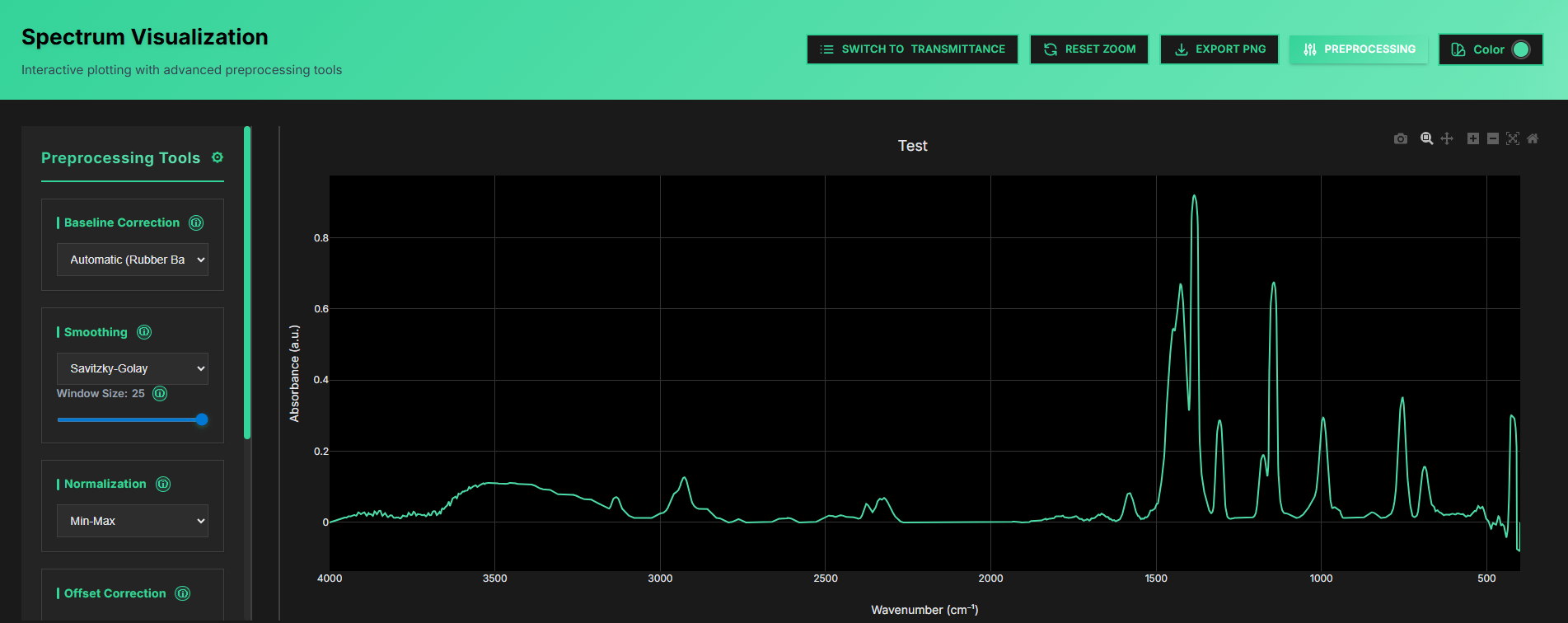Open the Savitzky-Golay smoothing dropdown
Image resolution: width=1568 pixels, height=623 pixels.
(133, 368)
